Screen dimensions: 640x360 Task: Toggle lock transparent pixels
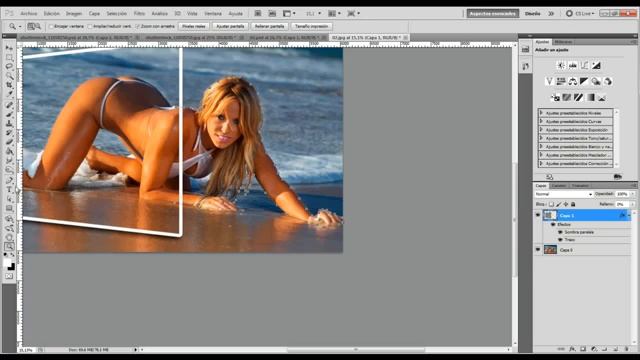click(551, 204)
